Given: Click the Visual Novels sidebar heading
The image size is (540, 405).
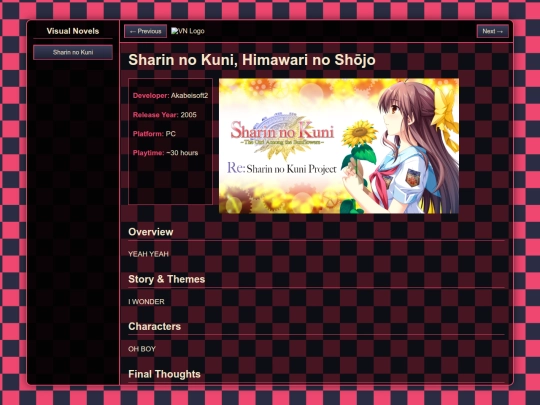Looking at the screenshot, I should point(73,31).
